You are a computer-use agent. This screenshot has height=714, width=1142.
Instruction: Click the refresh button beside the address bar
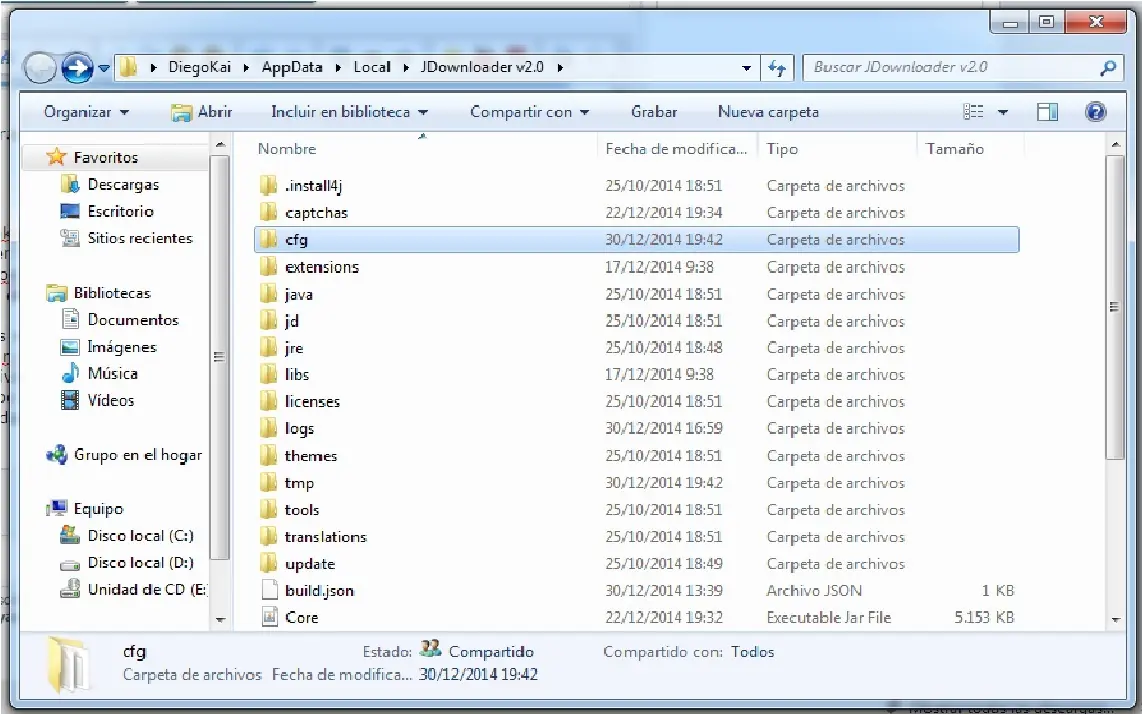point(777,68)
